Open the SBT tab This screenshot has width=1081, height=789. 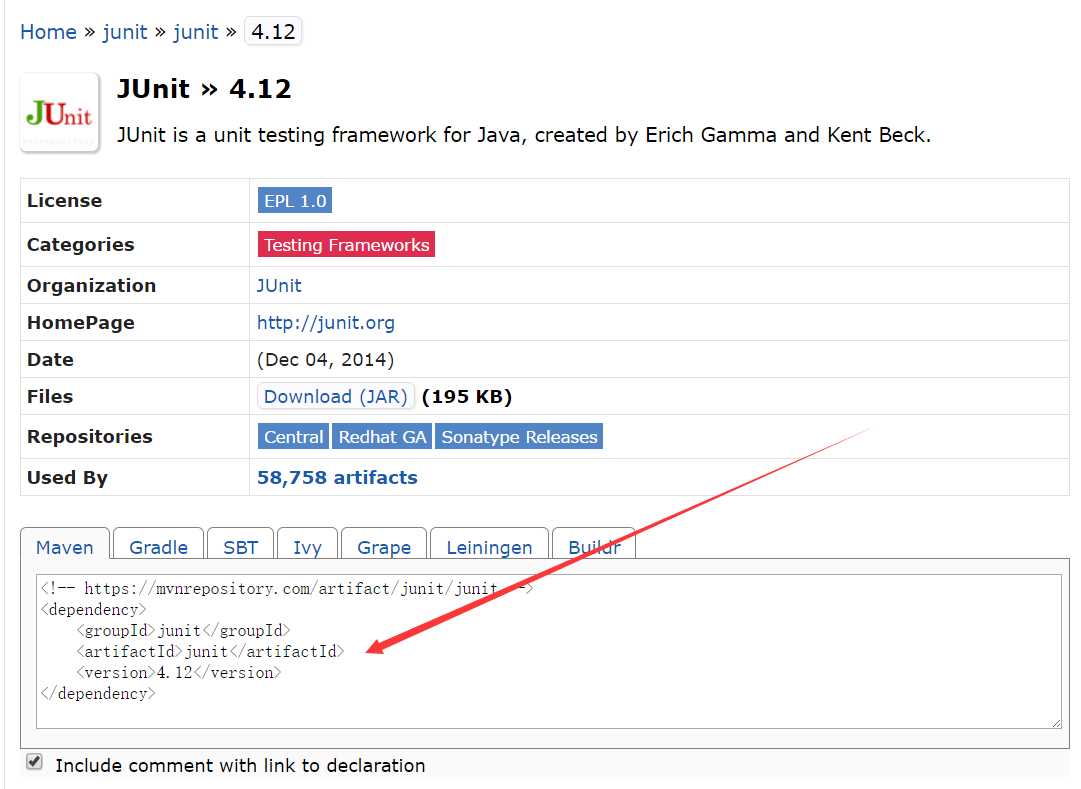[240, 547]
